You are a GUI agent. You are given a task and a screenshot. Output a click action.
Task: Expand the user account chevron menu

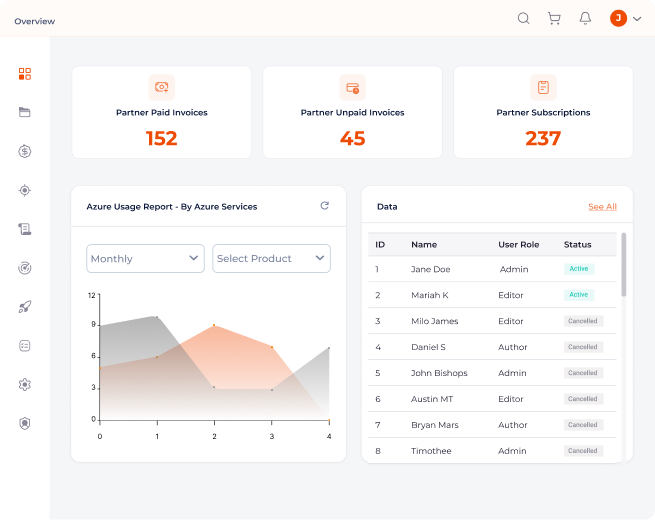[x=637, y=19]
